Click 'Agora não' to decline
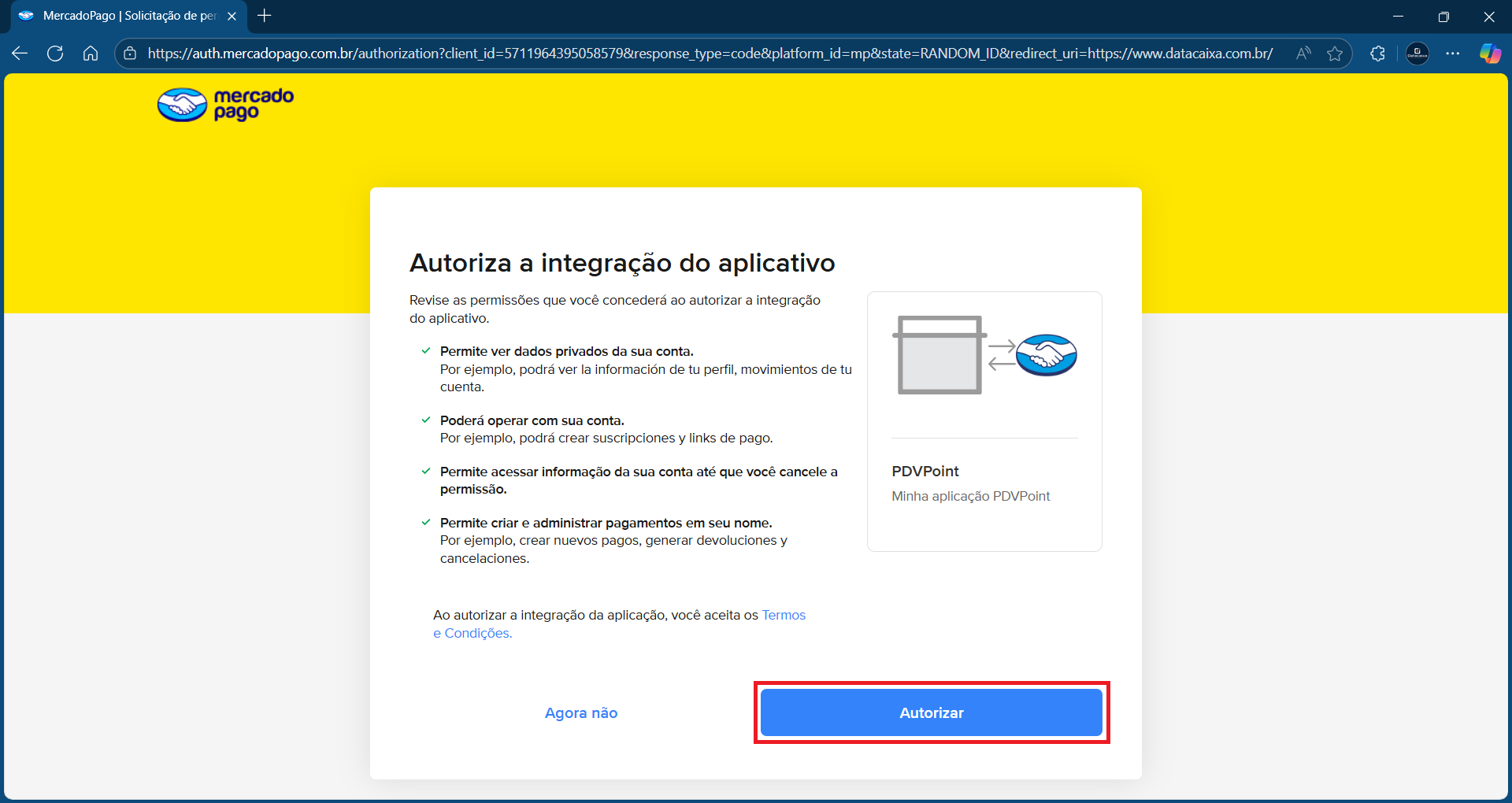This screenshot has width=1512, height=803. [580, 712]
